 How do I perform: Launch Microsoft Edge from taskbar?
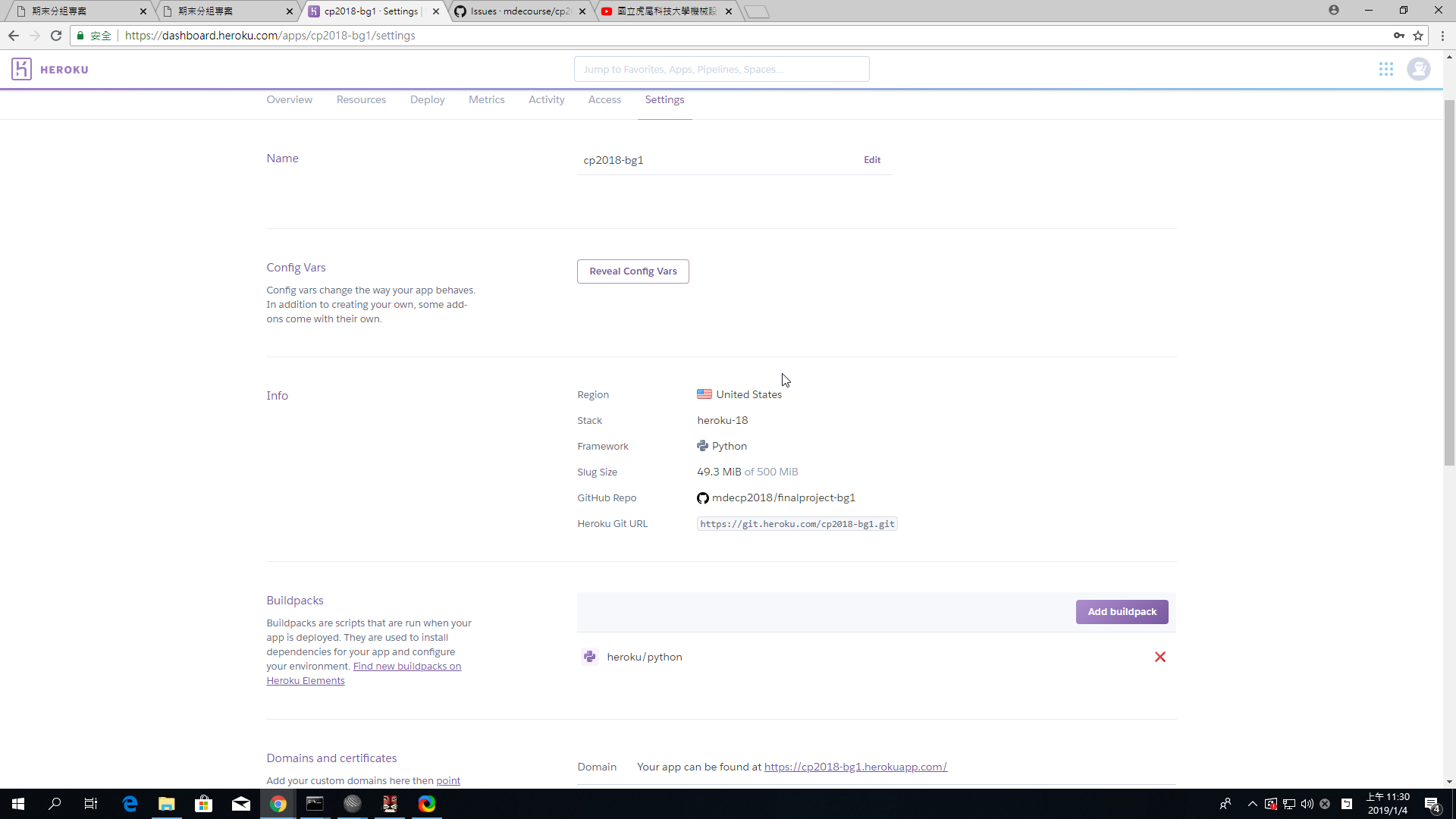click(x=130, y=804)
